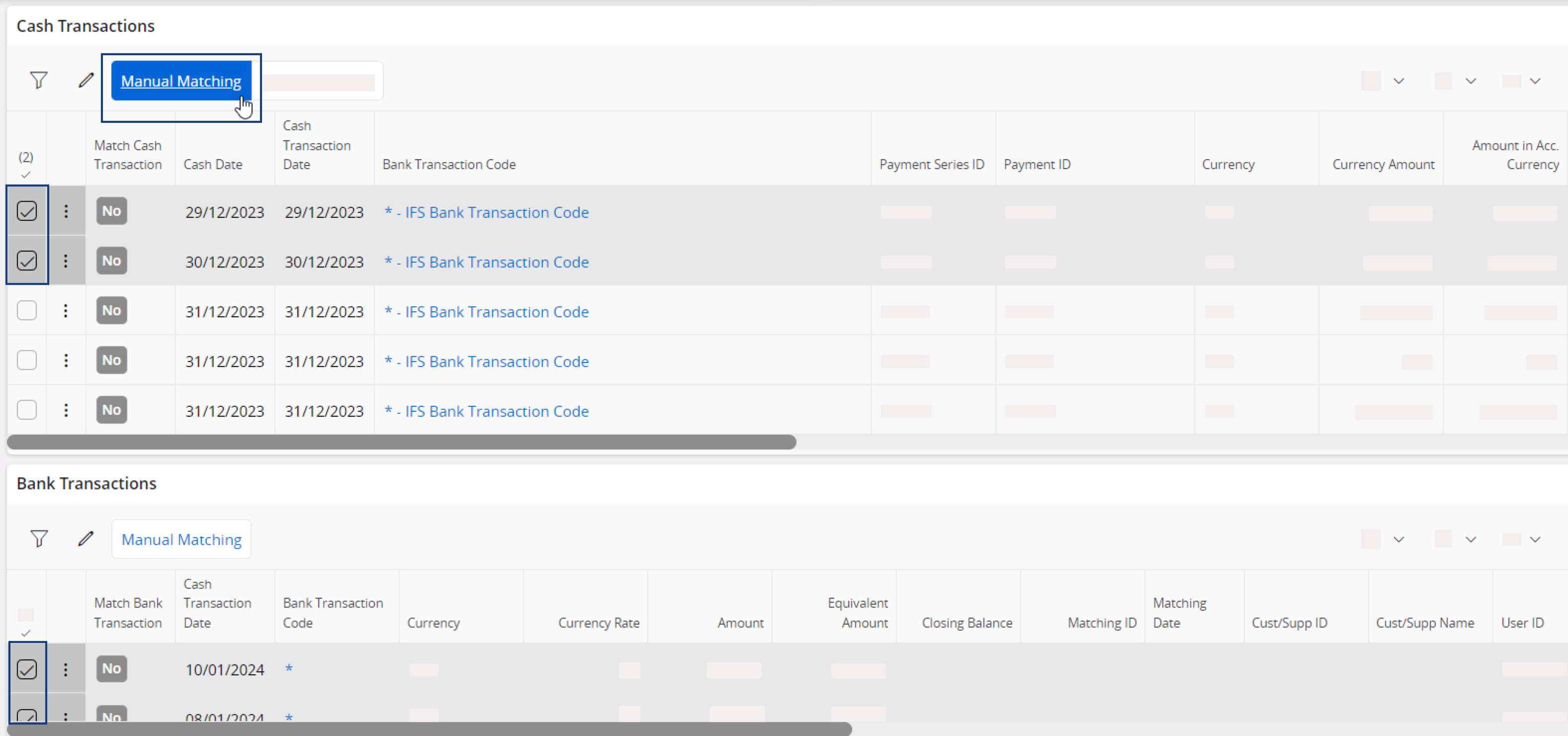1568x736 pixels.
Task: Click Manual Matching in Cash Transactions
Action: pos(181,81)
